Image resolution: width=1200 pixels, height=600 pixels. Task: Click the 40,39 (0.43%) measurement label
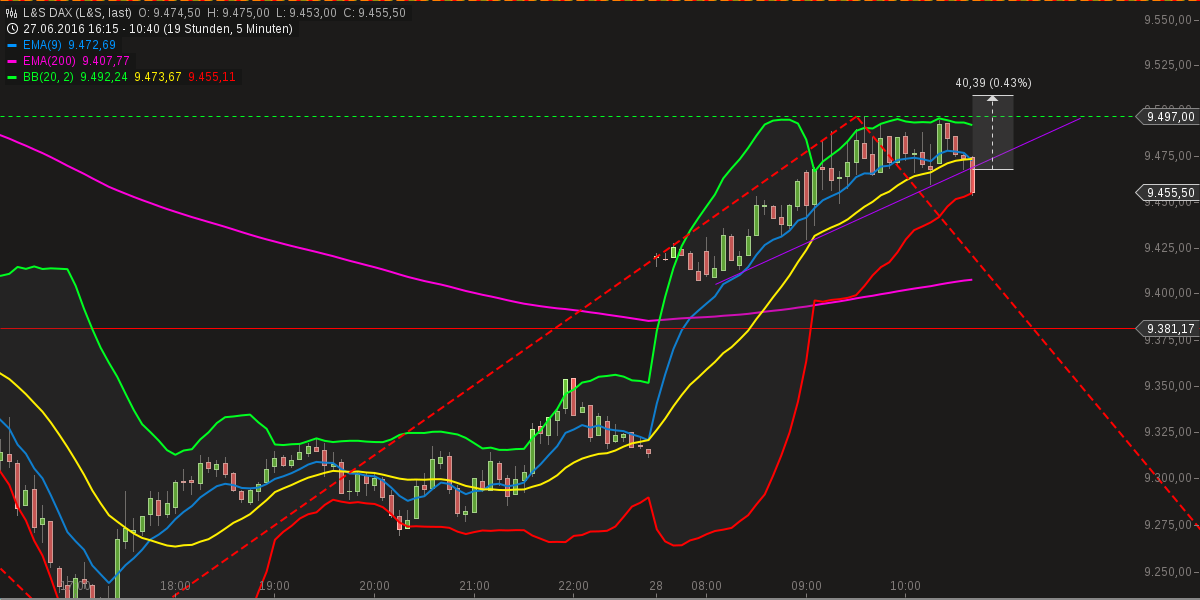coord(993,83)
